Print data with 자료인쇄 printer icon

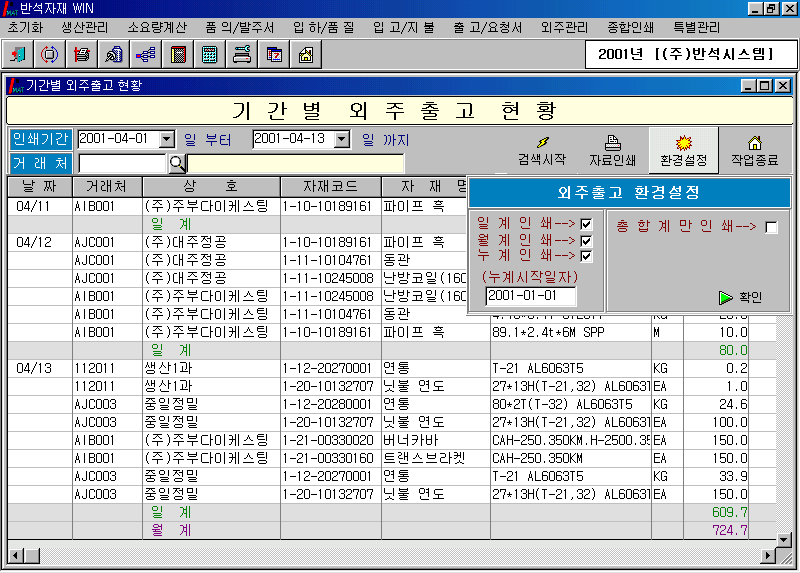point(613,151)
